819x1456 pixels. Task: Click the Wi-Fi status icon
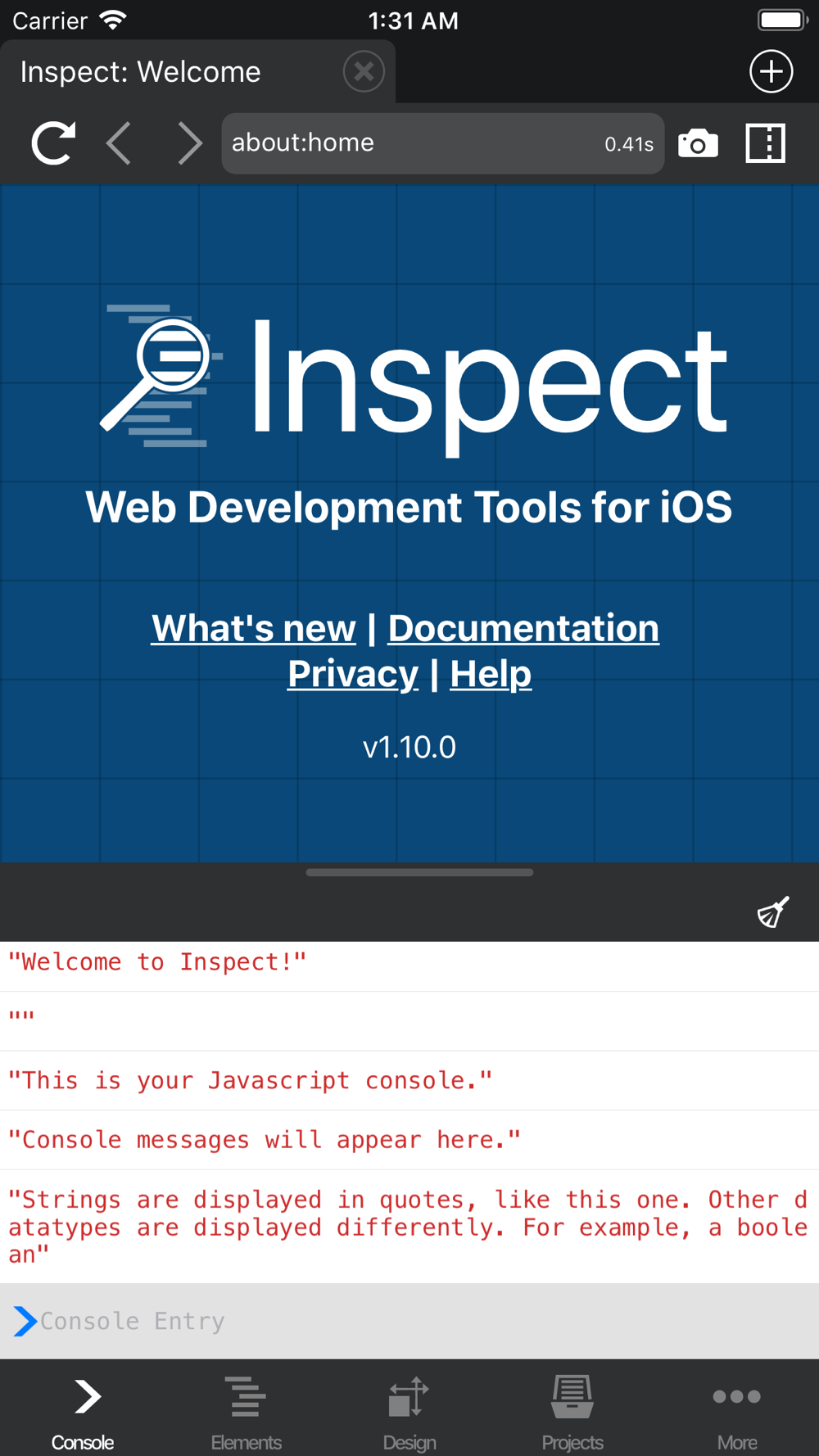pos(112,20)
